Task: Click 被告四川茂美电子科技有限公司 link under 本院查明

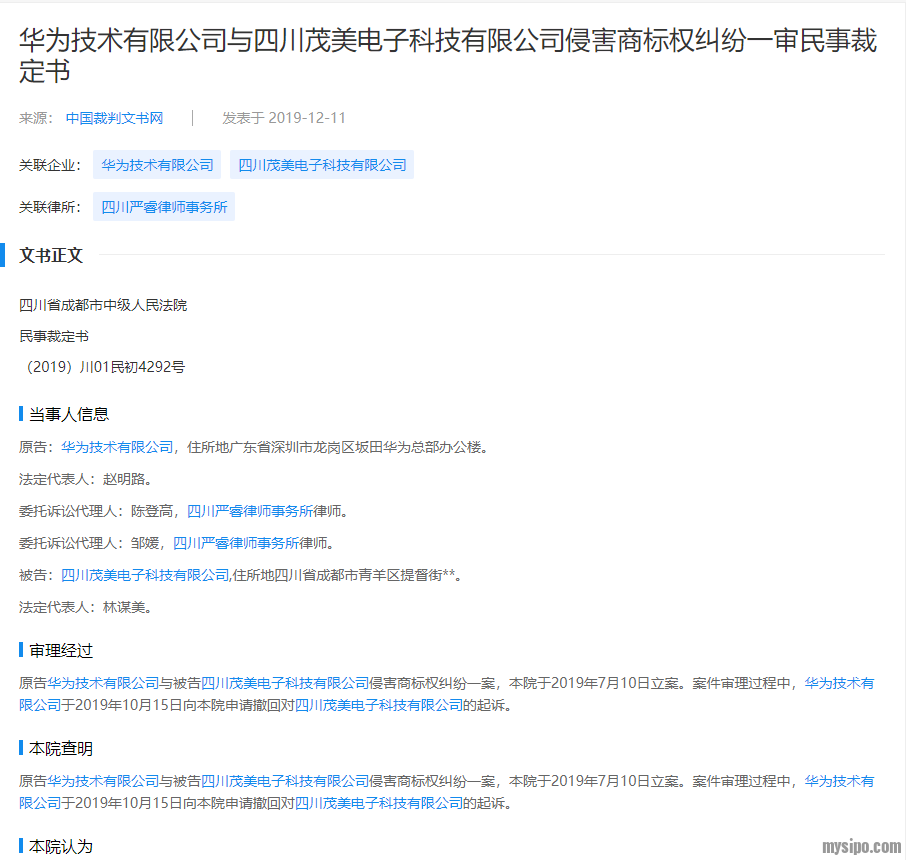Action: (285, 781)
